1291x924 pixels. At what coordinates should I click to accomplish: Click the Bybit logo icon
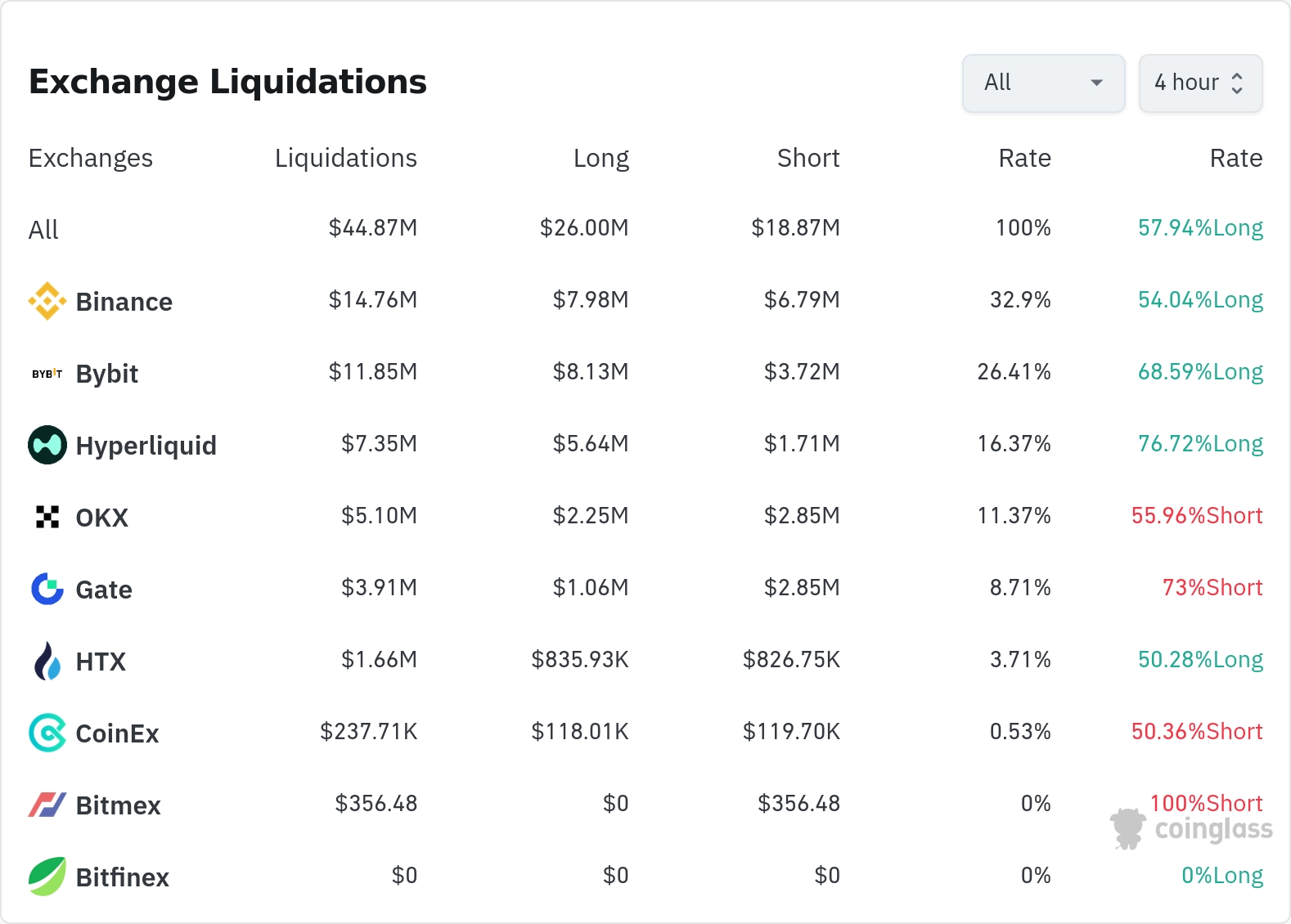click(x=47, y=374)
